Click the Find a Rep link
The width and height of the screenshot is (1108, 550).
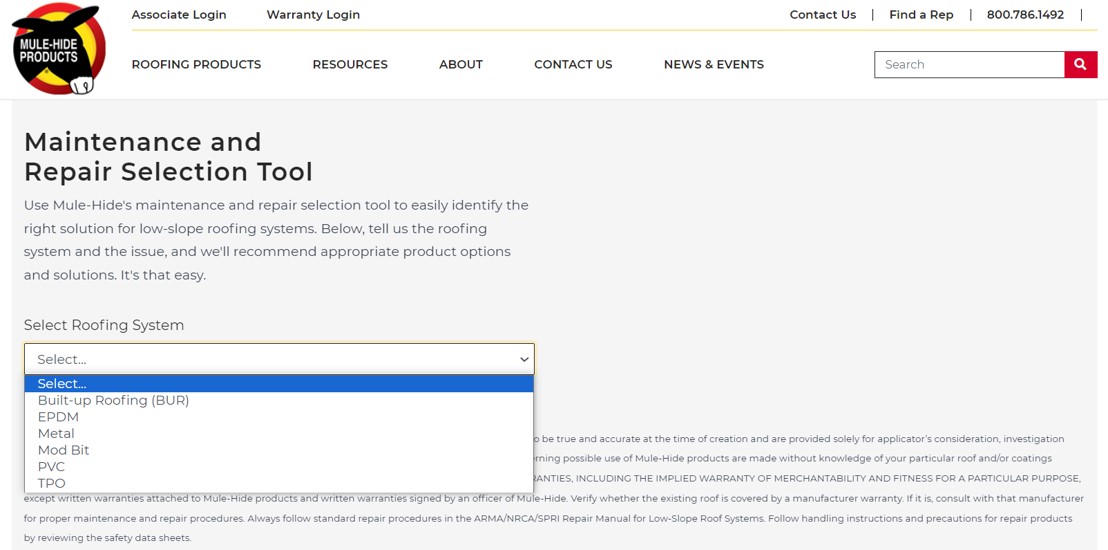[921, 15]
